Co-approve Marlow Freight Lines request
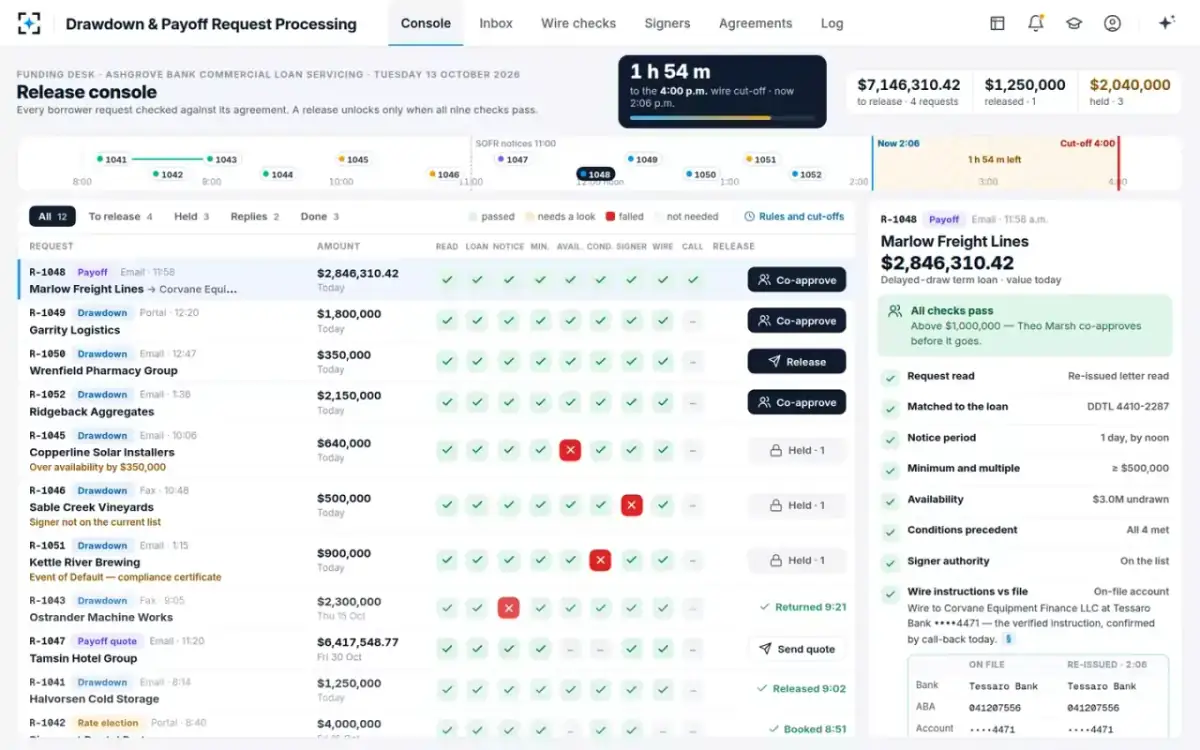The width and height of the screenshot is (1200, 750). tap(796, 280)
